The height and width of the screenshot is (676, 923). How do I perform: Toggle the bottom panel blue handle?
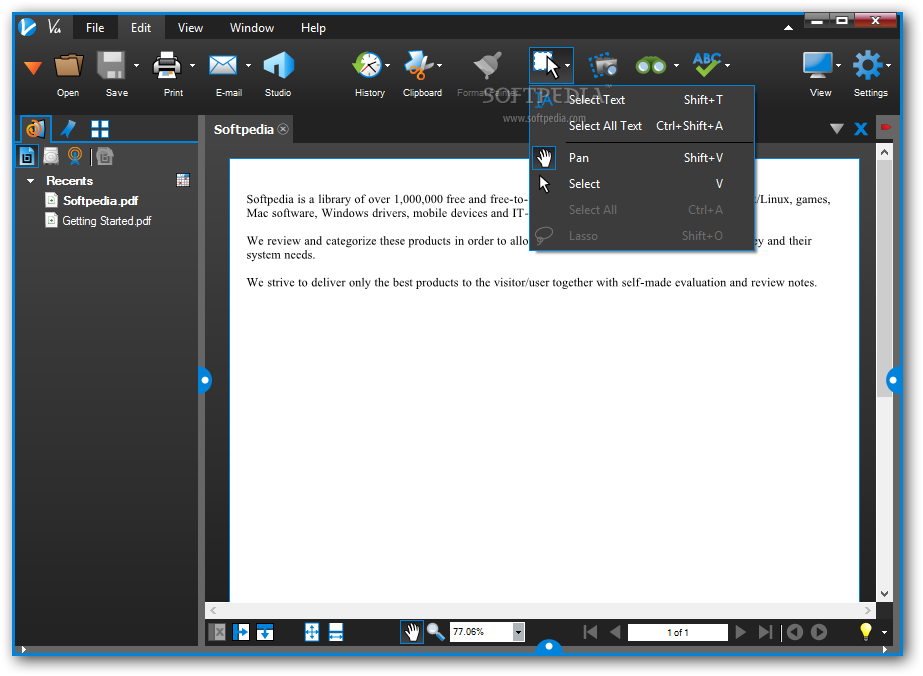click(x=549, y=647)
